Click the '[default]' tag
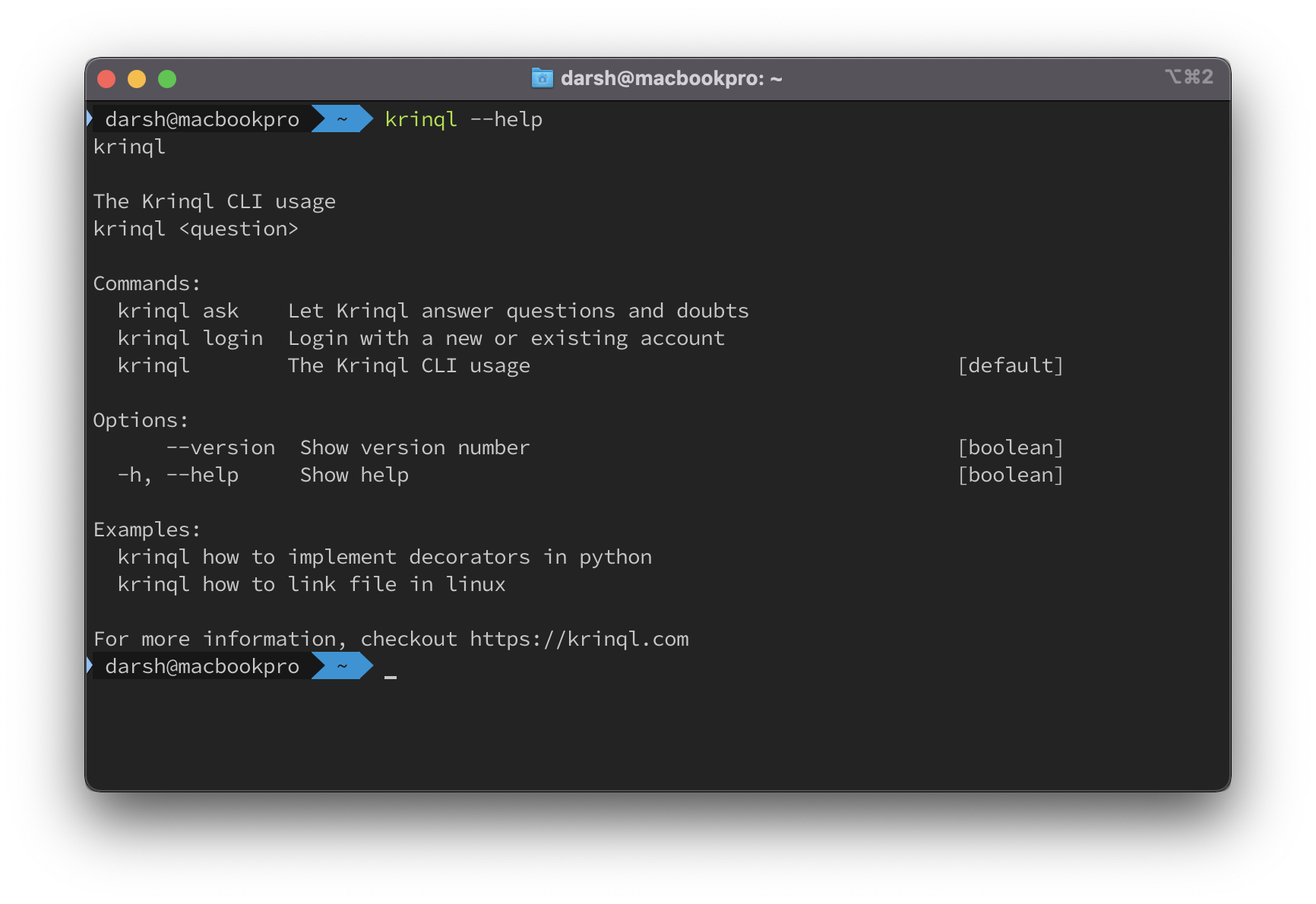This screenshot has height=904, width=1316. (1011, 365)
